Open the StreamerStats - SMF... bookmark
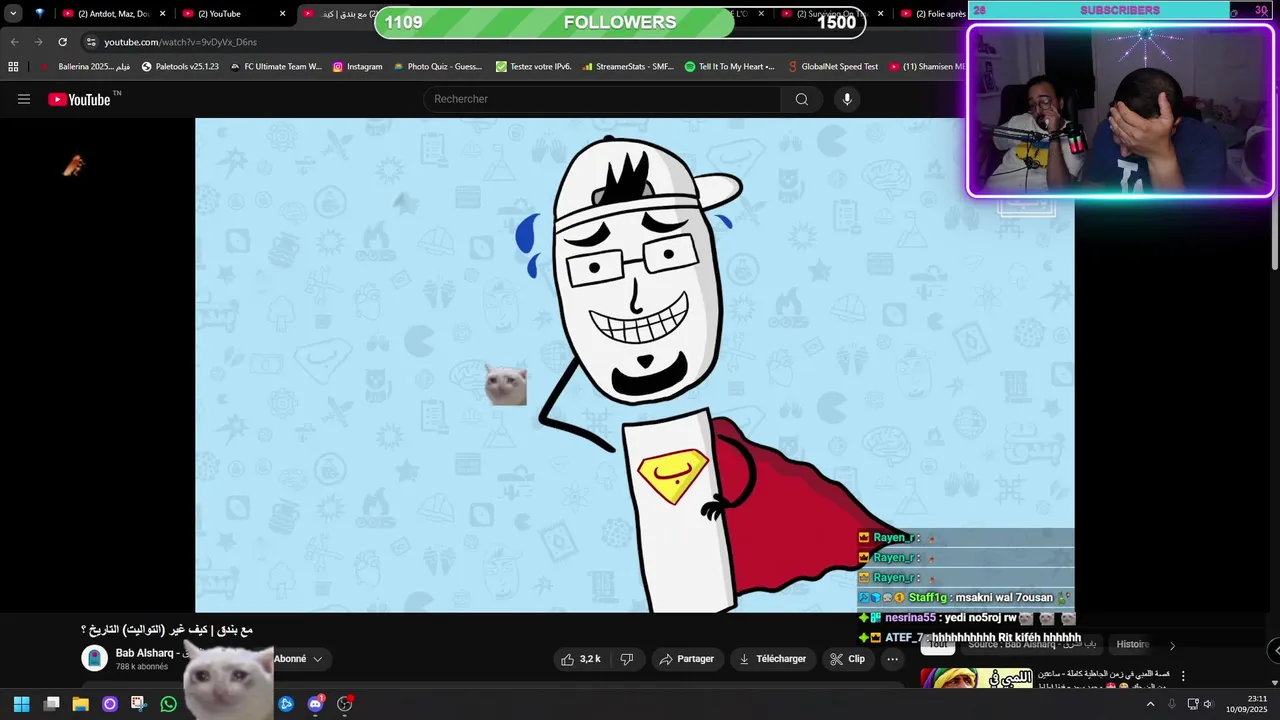This screenshot has width=1280, height=720. click(627, 66)
